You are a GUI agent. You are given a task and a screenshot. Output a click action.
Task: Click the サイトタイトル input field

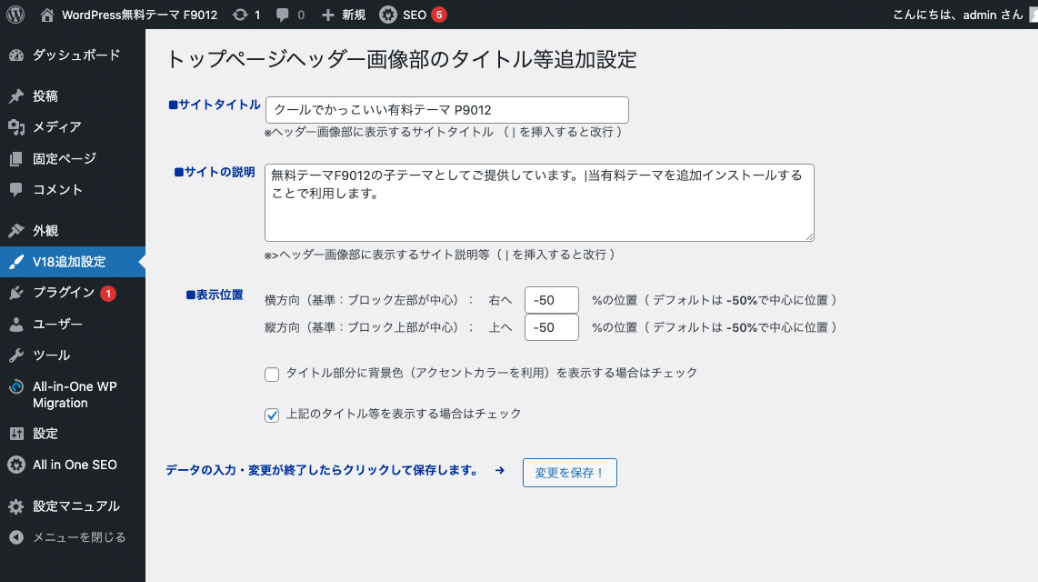(447, 110)
